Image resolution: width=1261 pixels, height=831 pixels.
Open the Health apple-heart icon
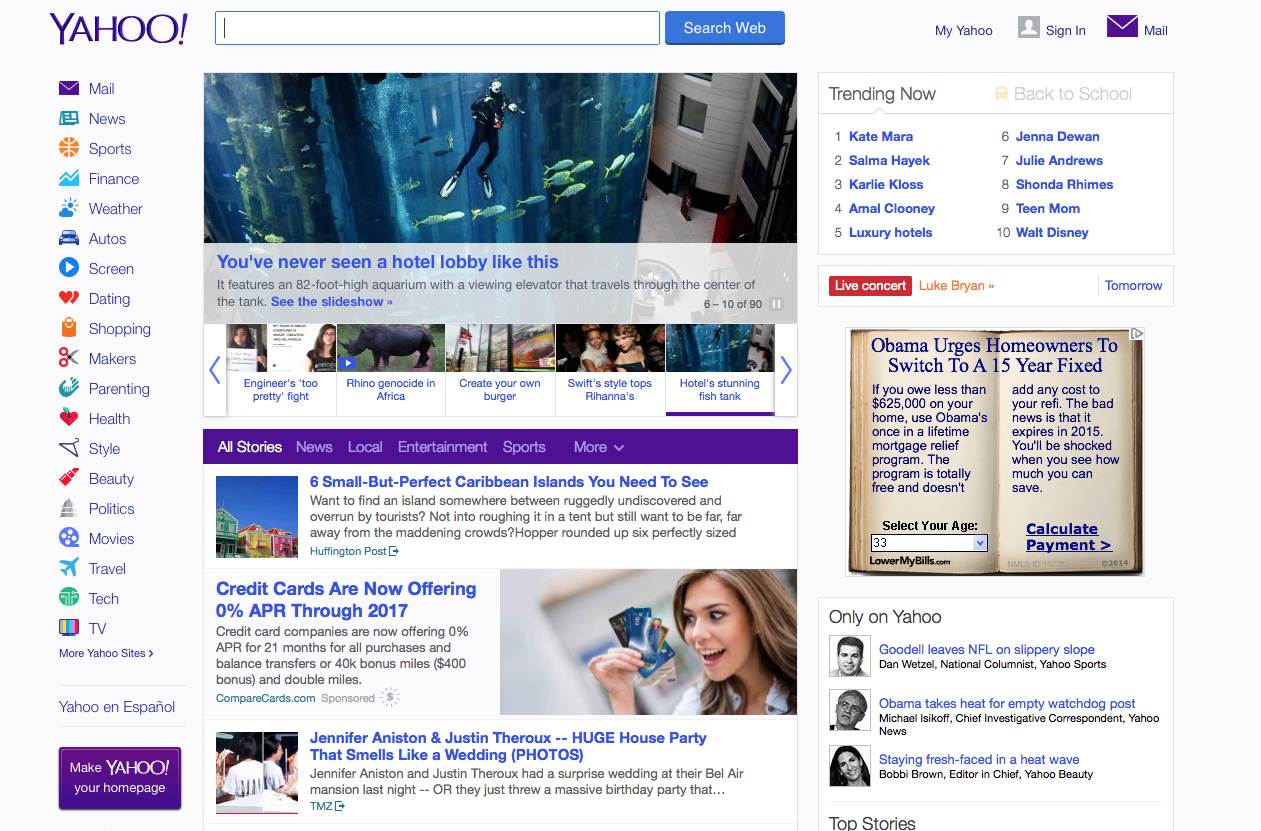coord(69,418)
